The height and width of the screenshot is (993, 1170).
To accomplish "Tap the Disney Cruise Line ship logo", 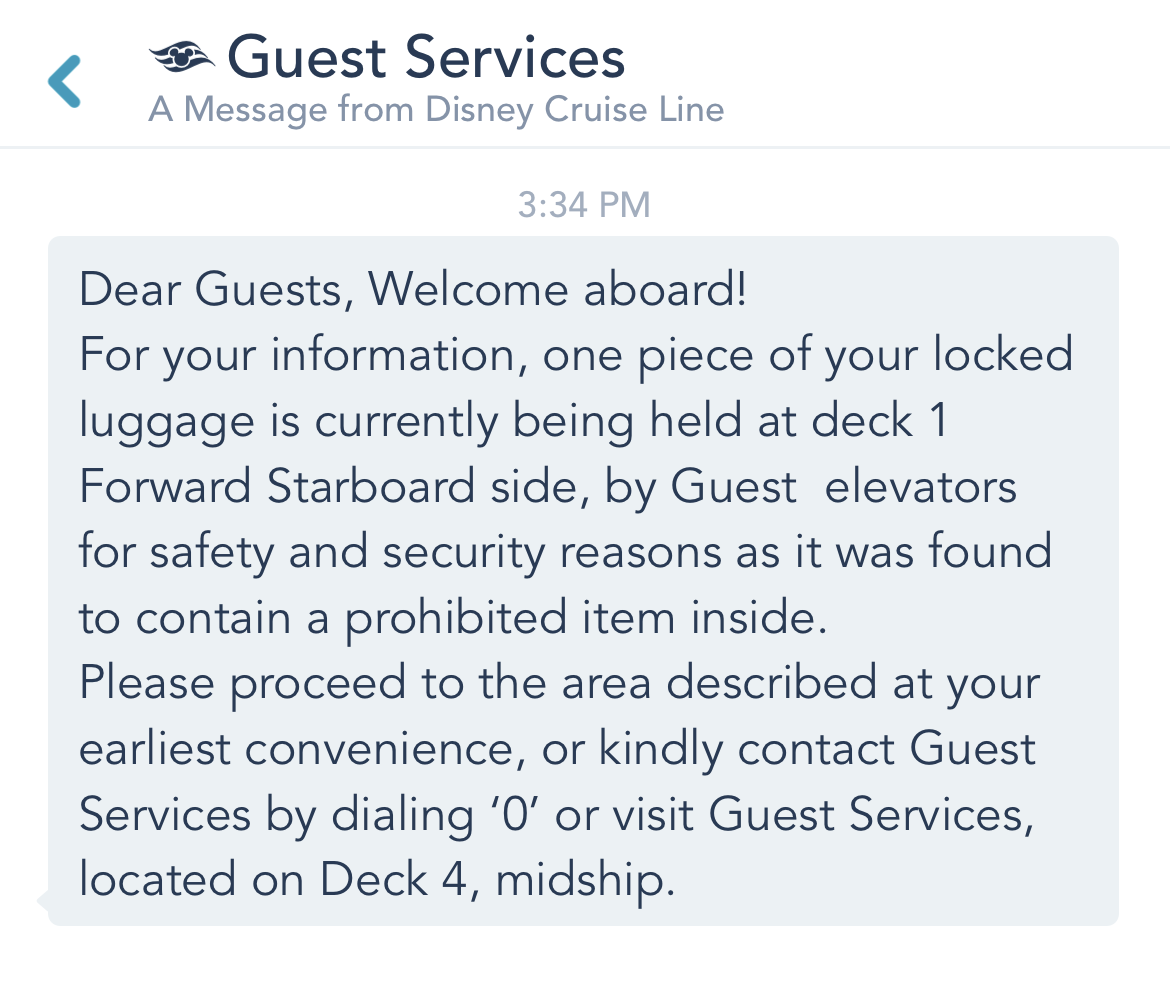I will click(x=182, y=57).
